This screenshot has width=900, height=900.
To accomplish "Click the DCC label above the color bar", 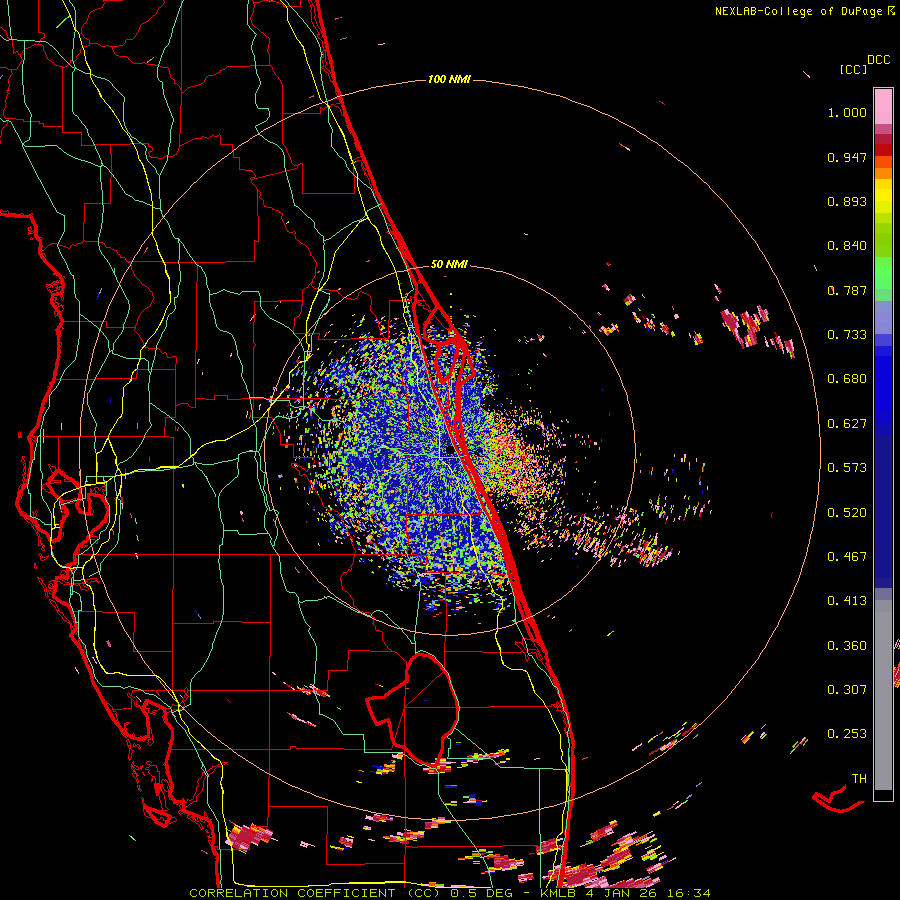I will pos(878,60).
